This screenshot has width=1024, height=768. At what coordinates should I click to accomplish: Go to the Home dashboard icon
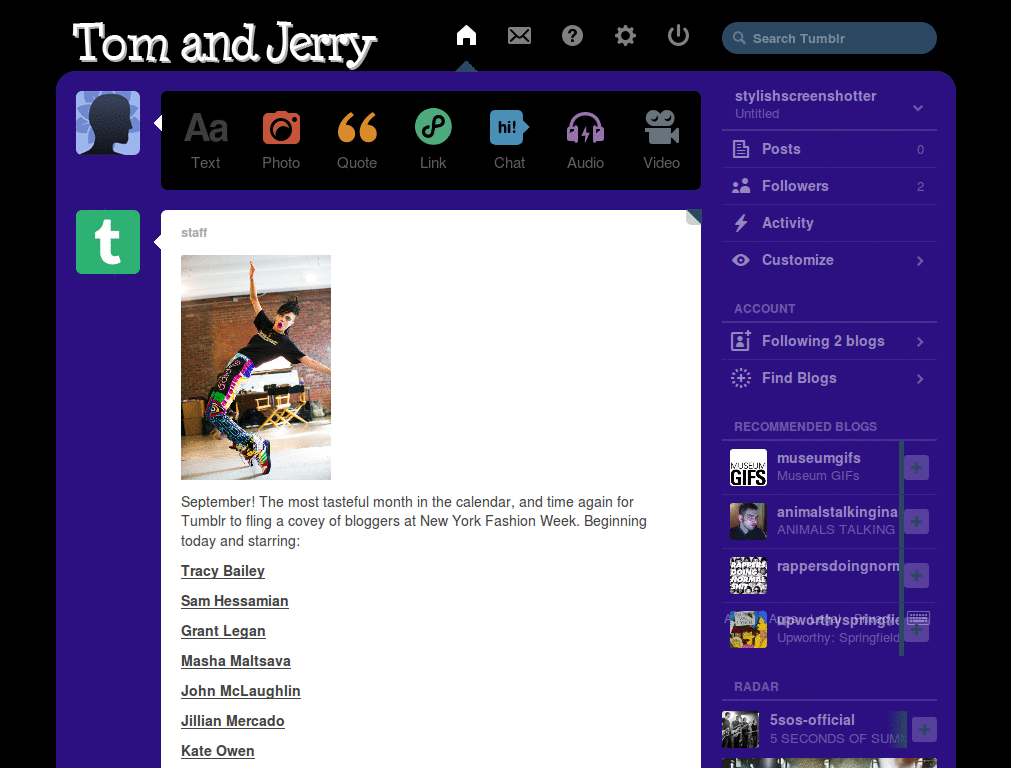click(x=466, y=35)
